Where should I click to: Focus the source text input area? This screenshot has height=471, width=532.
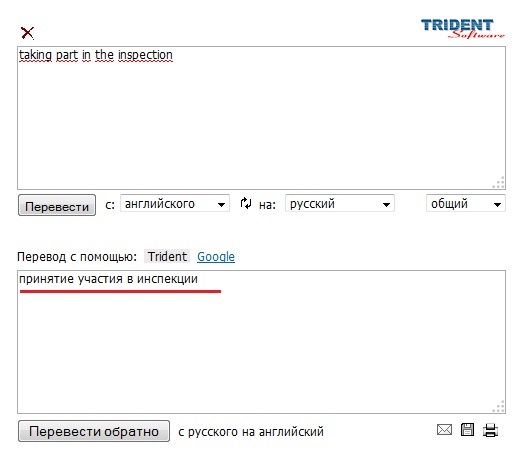point(261,118)
